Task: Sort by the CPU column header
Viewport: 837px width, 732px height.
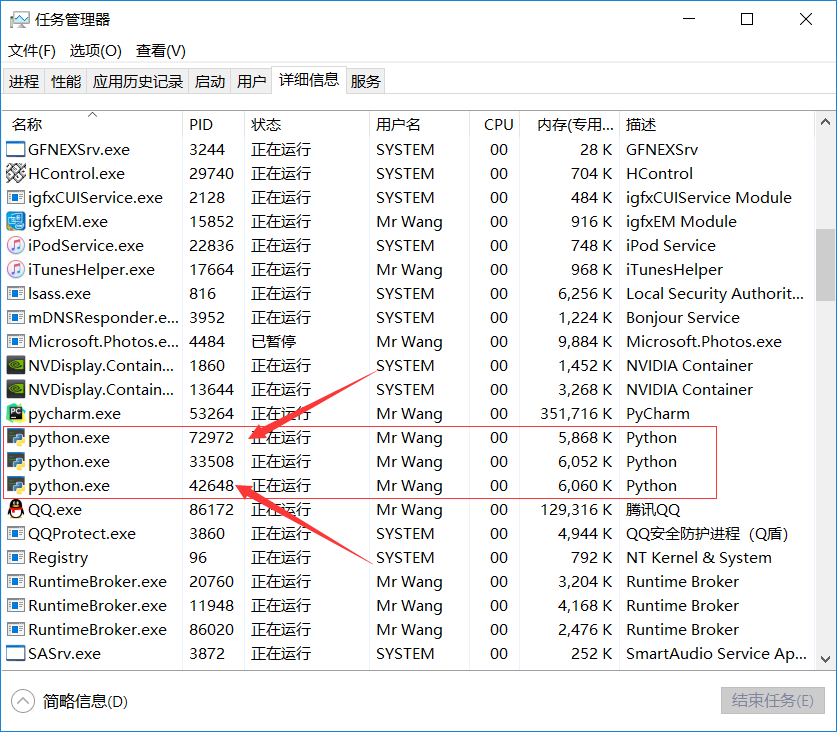Action: click(494, 124)
